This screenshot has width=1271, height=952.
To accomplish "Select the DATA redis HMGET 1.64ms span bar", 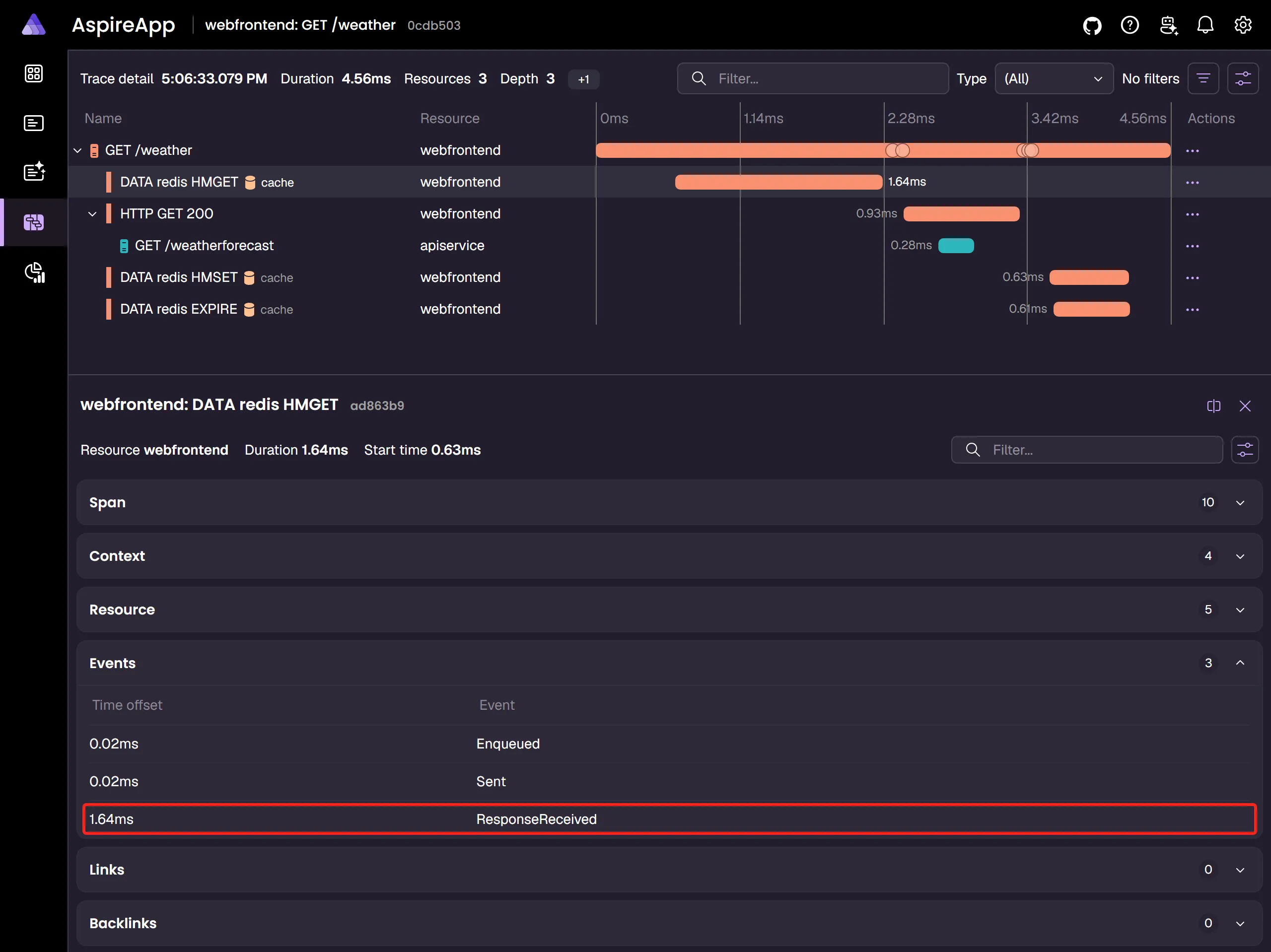I will point(778,182).
